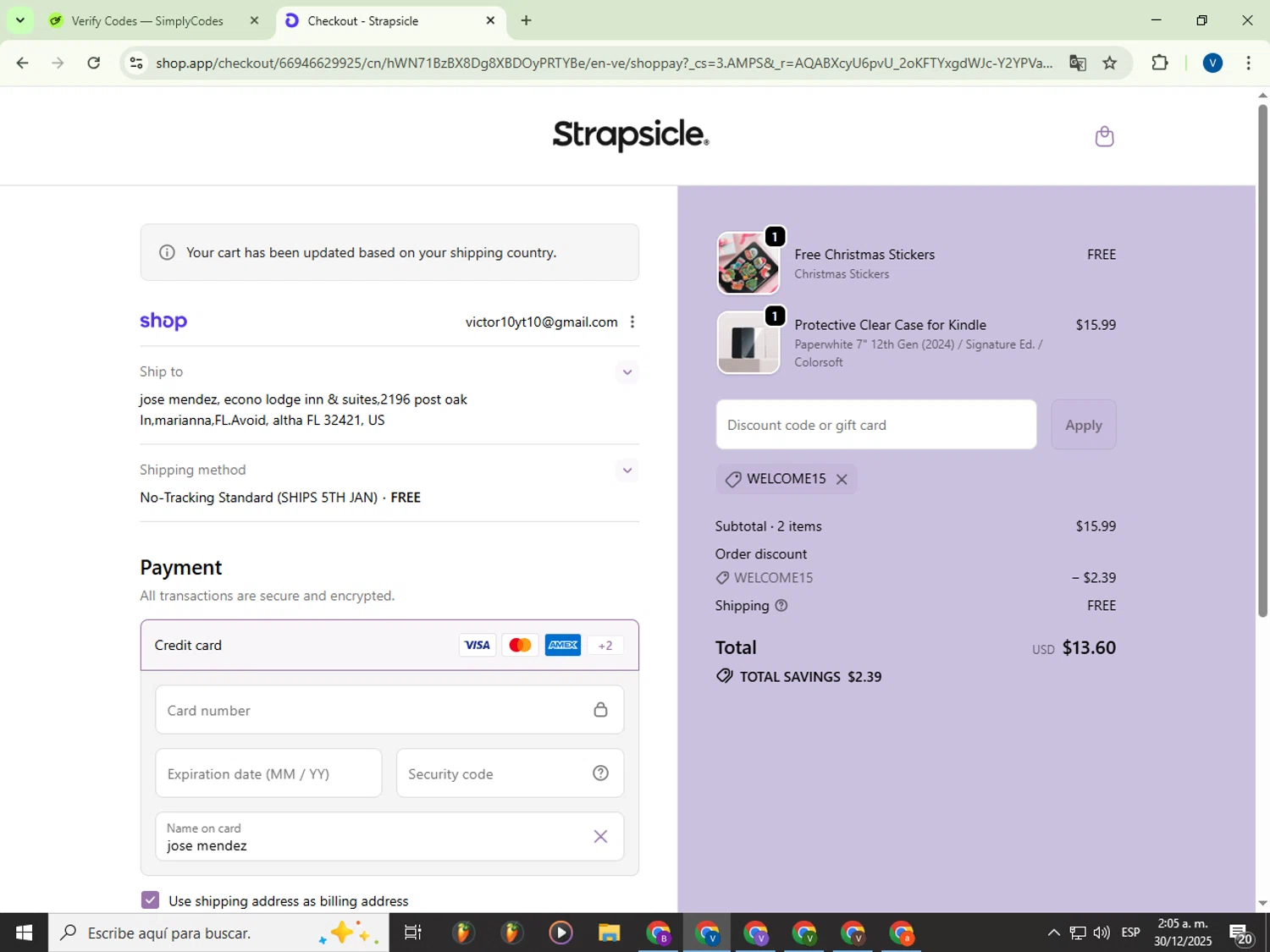
Task: Click the Discount code or gift card field
Action: 875,425
